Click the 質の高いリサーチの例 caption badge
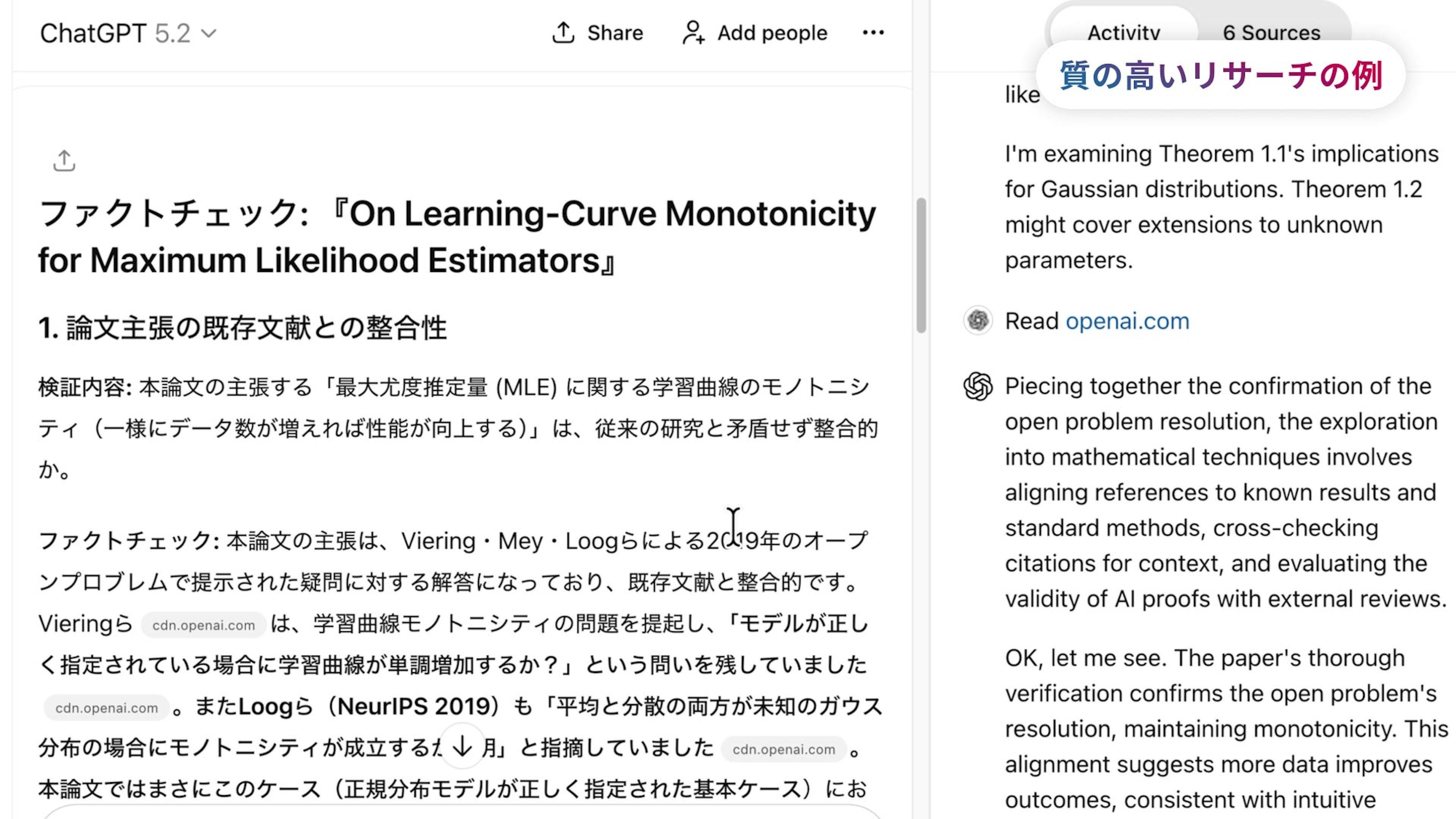This screenshot has width=1456, height=819. click(1221, 75)
